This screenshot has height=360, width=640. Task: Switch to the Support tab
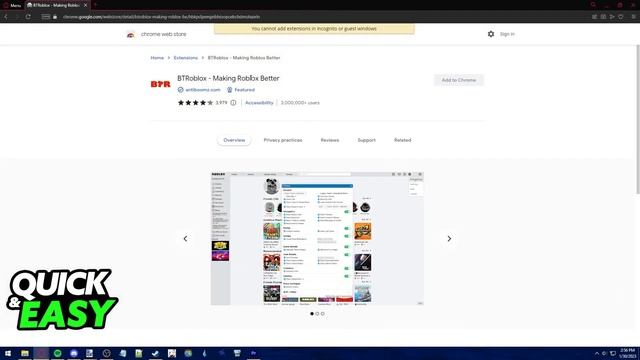367,140
